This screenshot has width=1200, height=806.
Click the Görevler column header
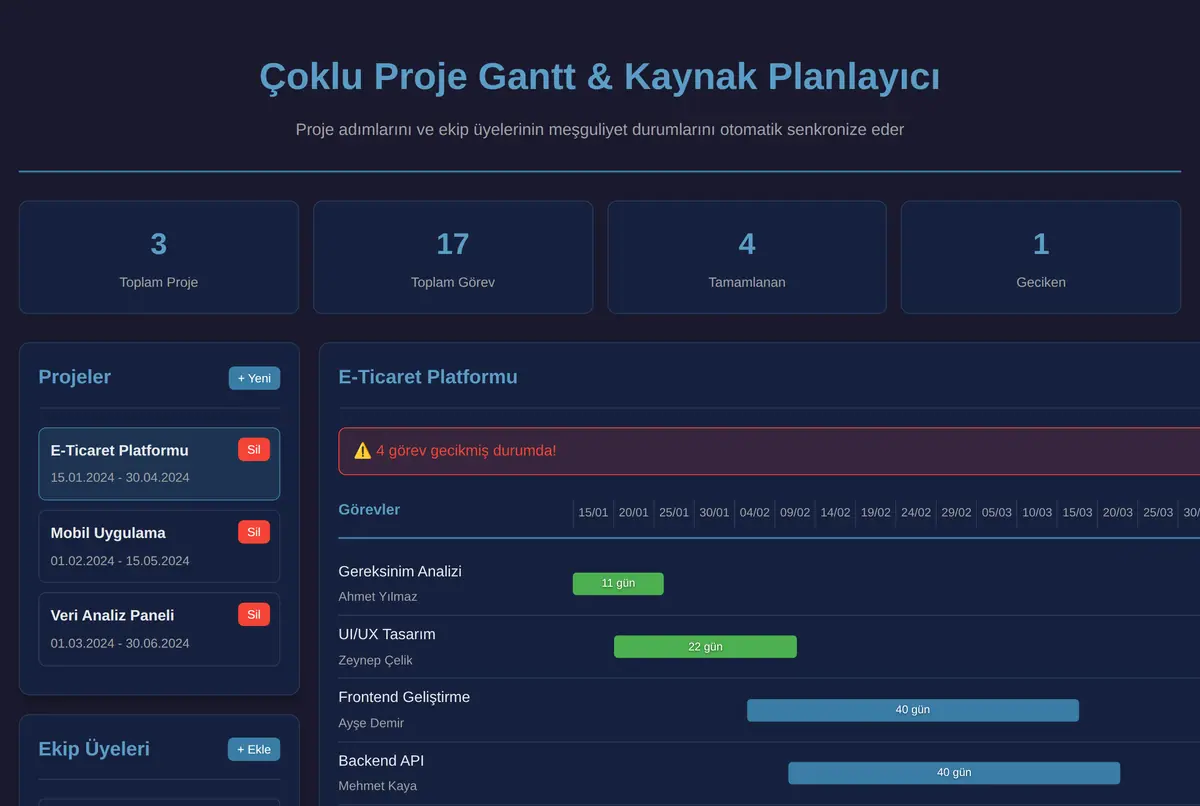click(369, 510)
